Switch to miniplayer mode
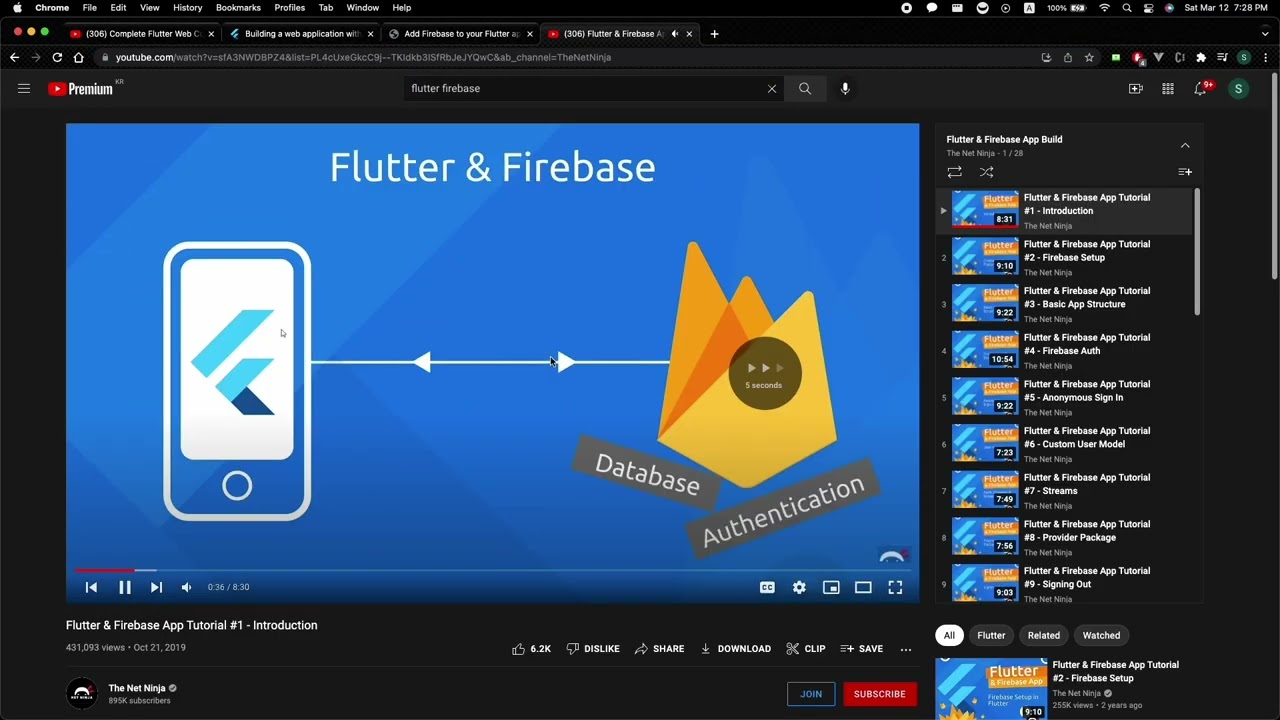This screenshot has height=720, width=1280. click(831, 587)
